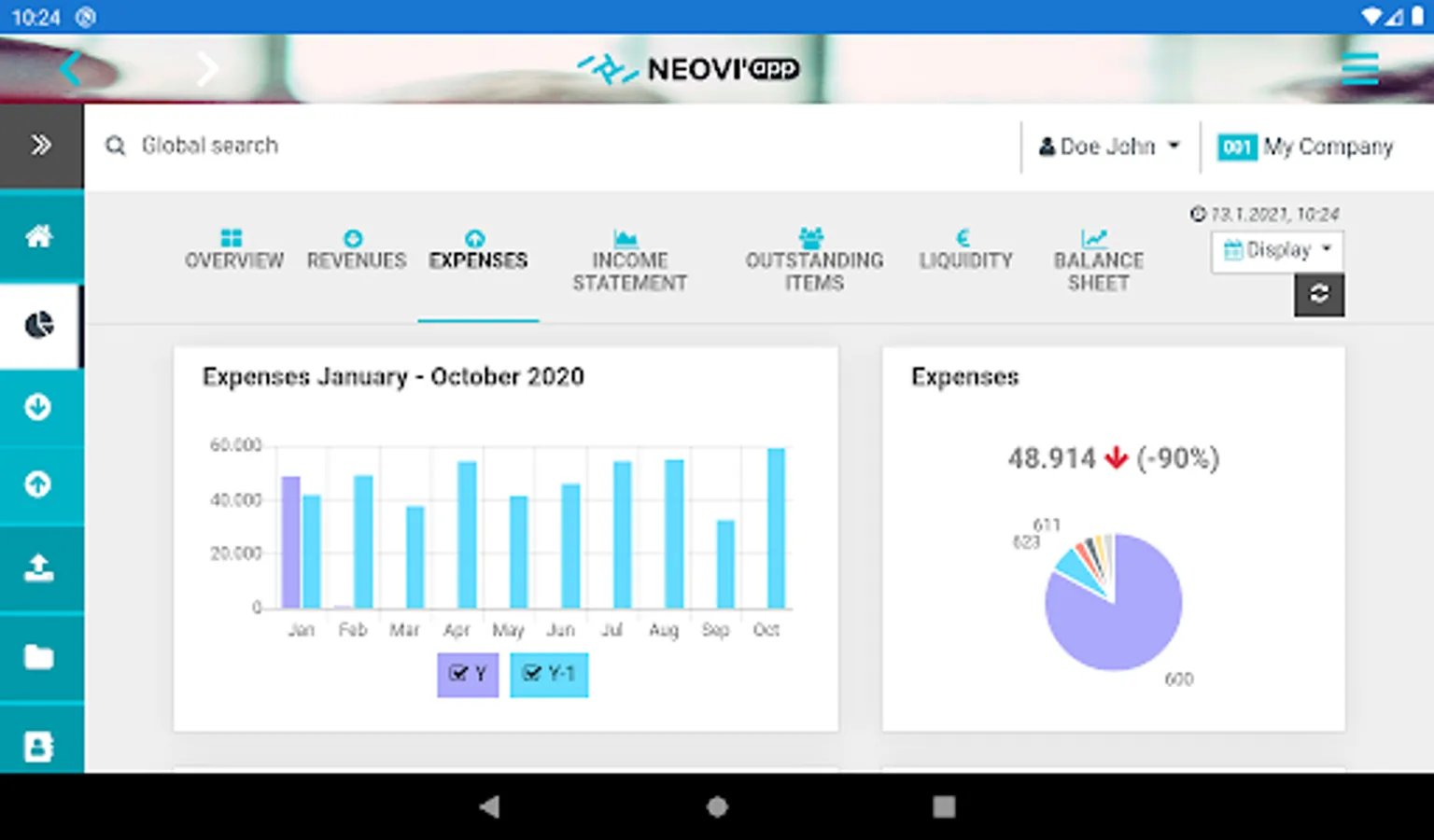Open the Outstanding Items tab
Viewport: 1434px width, 840px height.
click(x=814, y=261)
